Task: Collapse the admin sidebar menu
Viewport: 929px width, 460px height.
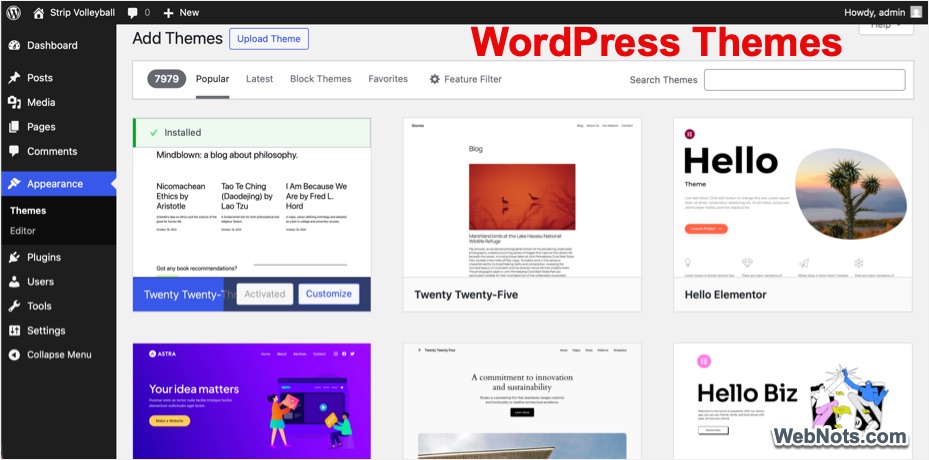Action: [58, 355]
